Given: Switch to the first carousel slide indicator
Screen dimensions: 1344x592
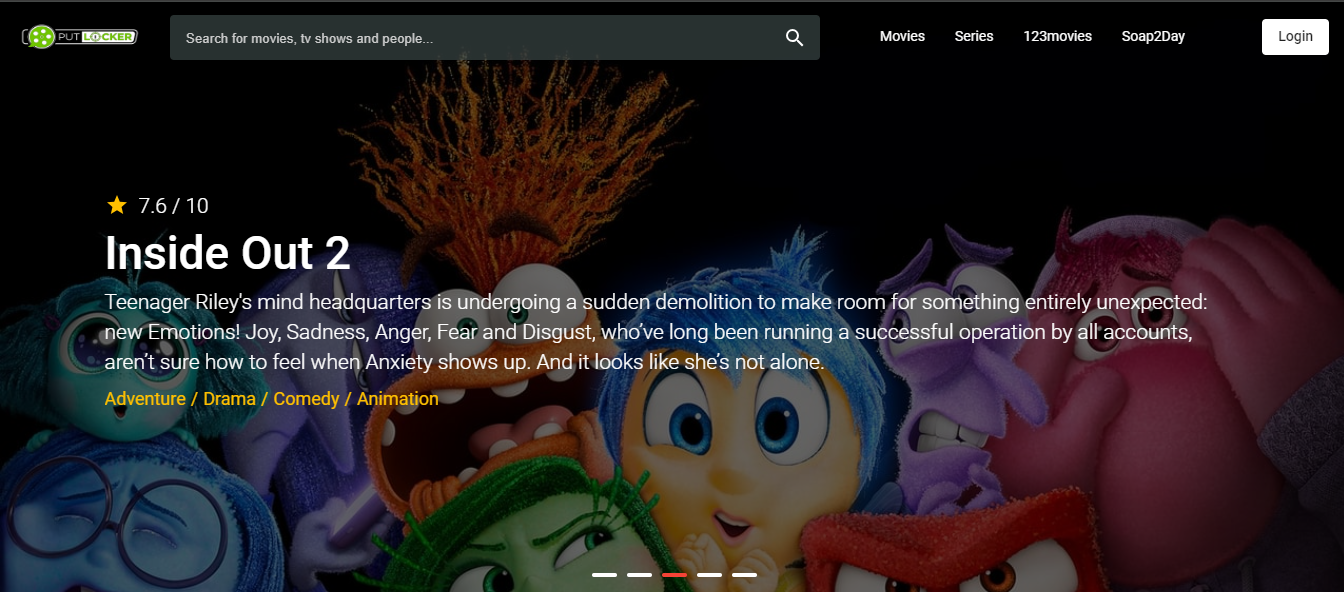Looking at the screenshot, I should click(x=604, y=575).
